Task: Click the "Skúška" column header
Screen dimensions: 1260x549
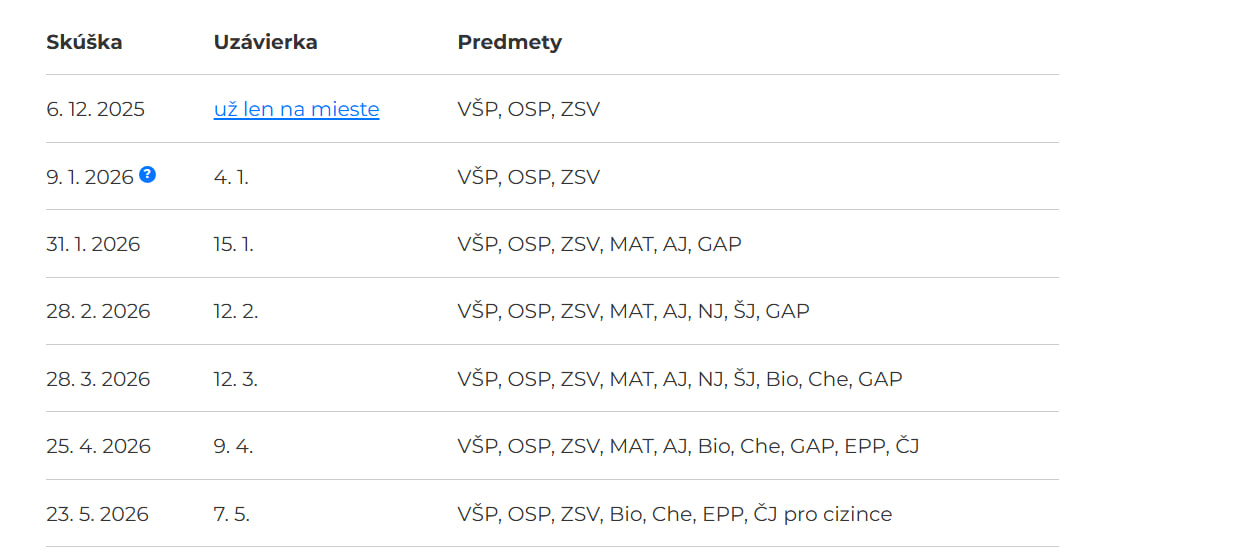Action: pyautogui.click(x=84, y=42)
